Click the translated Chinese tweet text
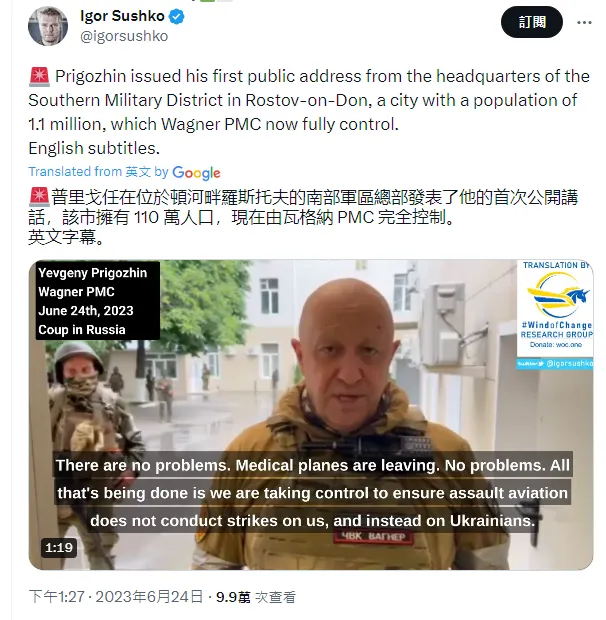 click(303, 217)
